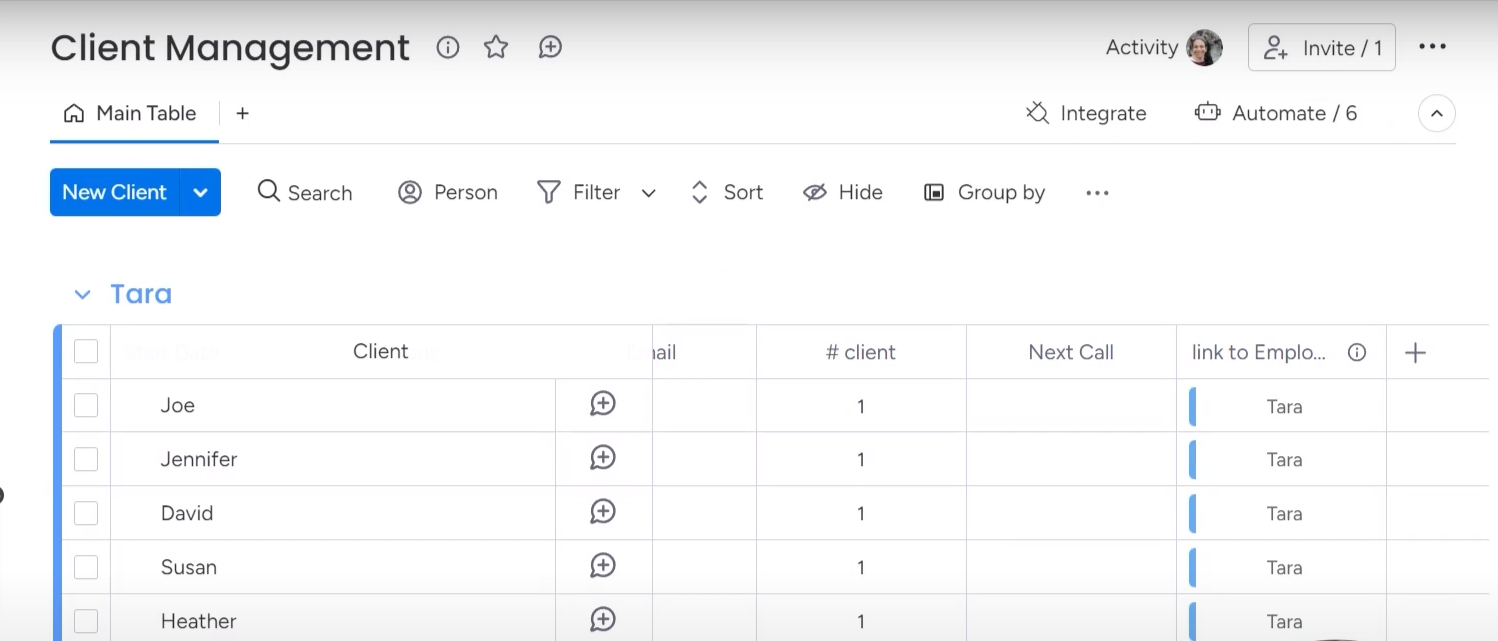Open Automate / 6

click(1276, 113)
